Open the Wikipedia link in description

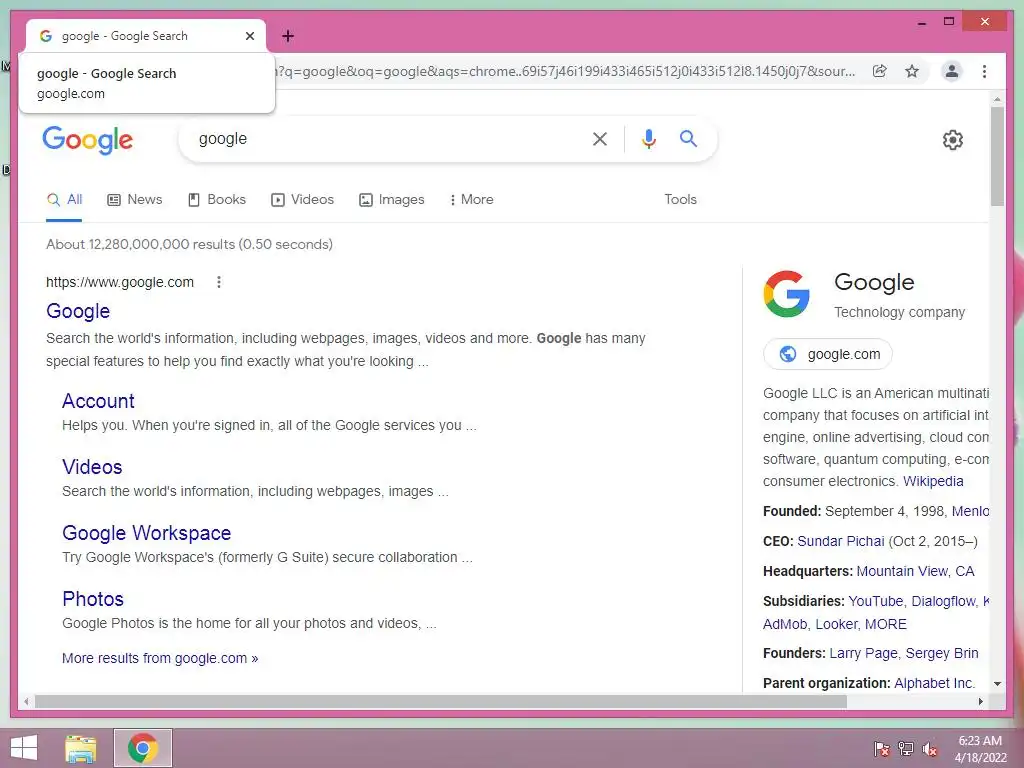(933, 481)
